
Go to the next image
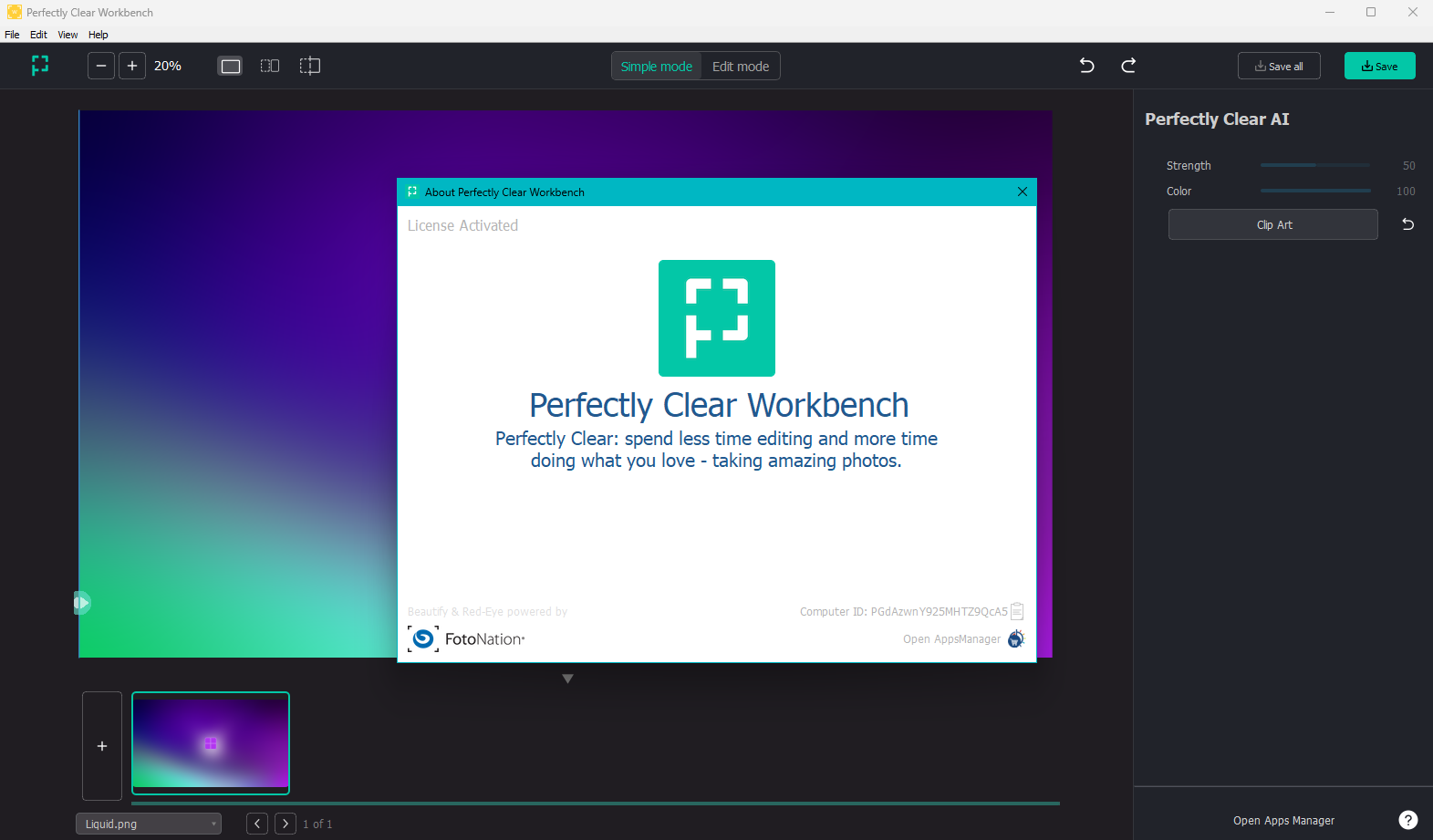[286, 824]
